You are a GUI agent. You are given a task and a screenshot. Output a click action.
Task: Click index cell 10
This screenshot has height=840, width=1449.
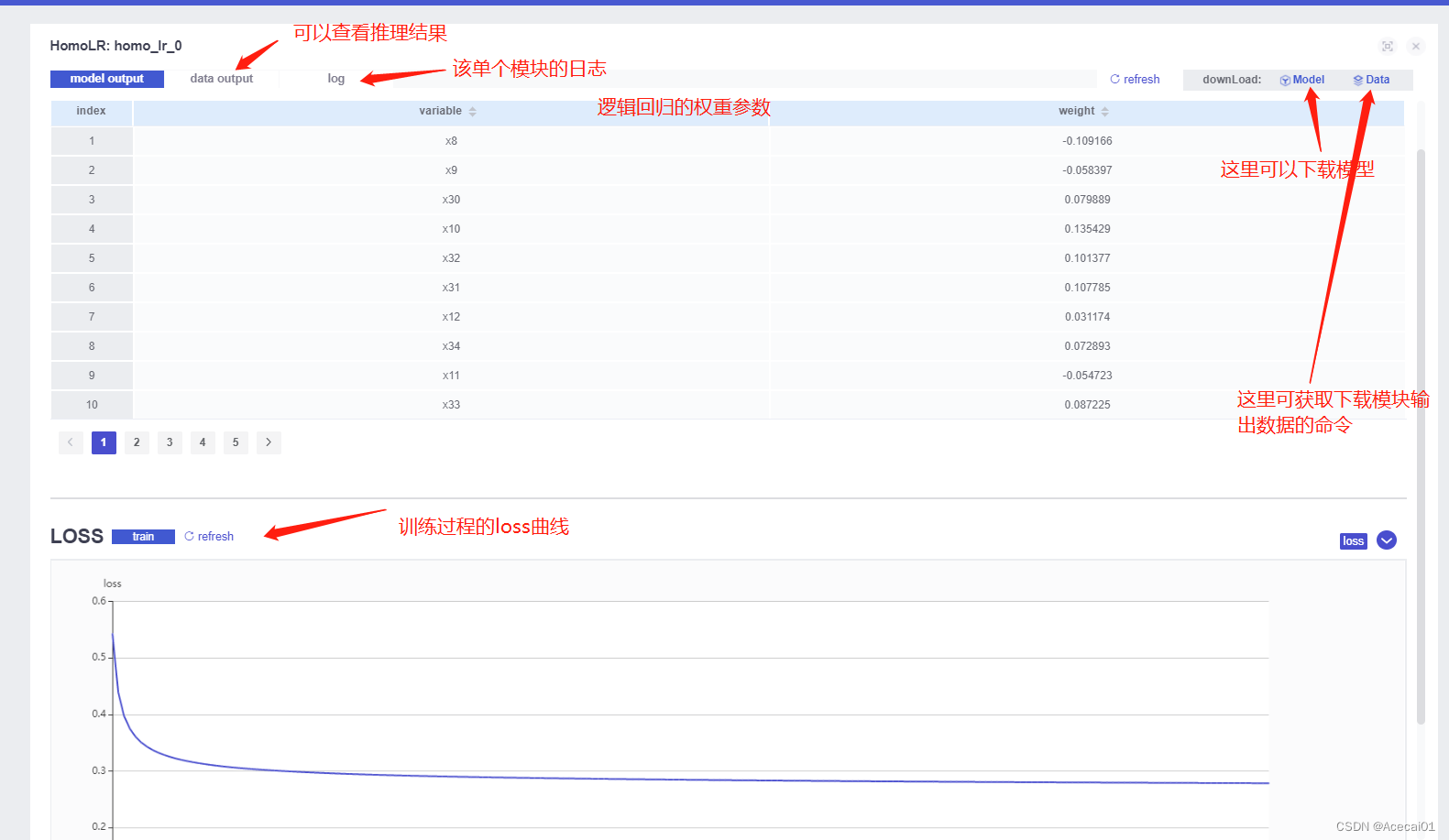click(92, 405)
